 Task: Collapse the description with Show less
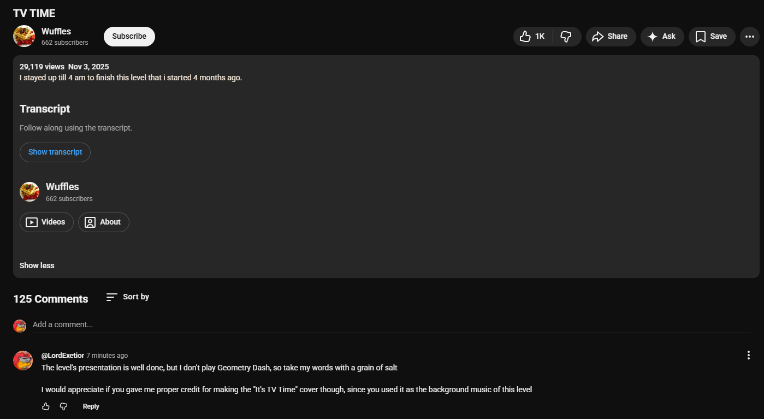click(37, 266)
